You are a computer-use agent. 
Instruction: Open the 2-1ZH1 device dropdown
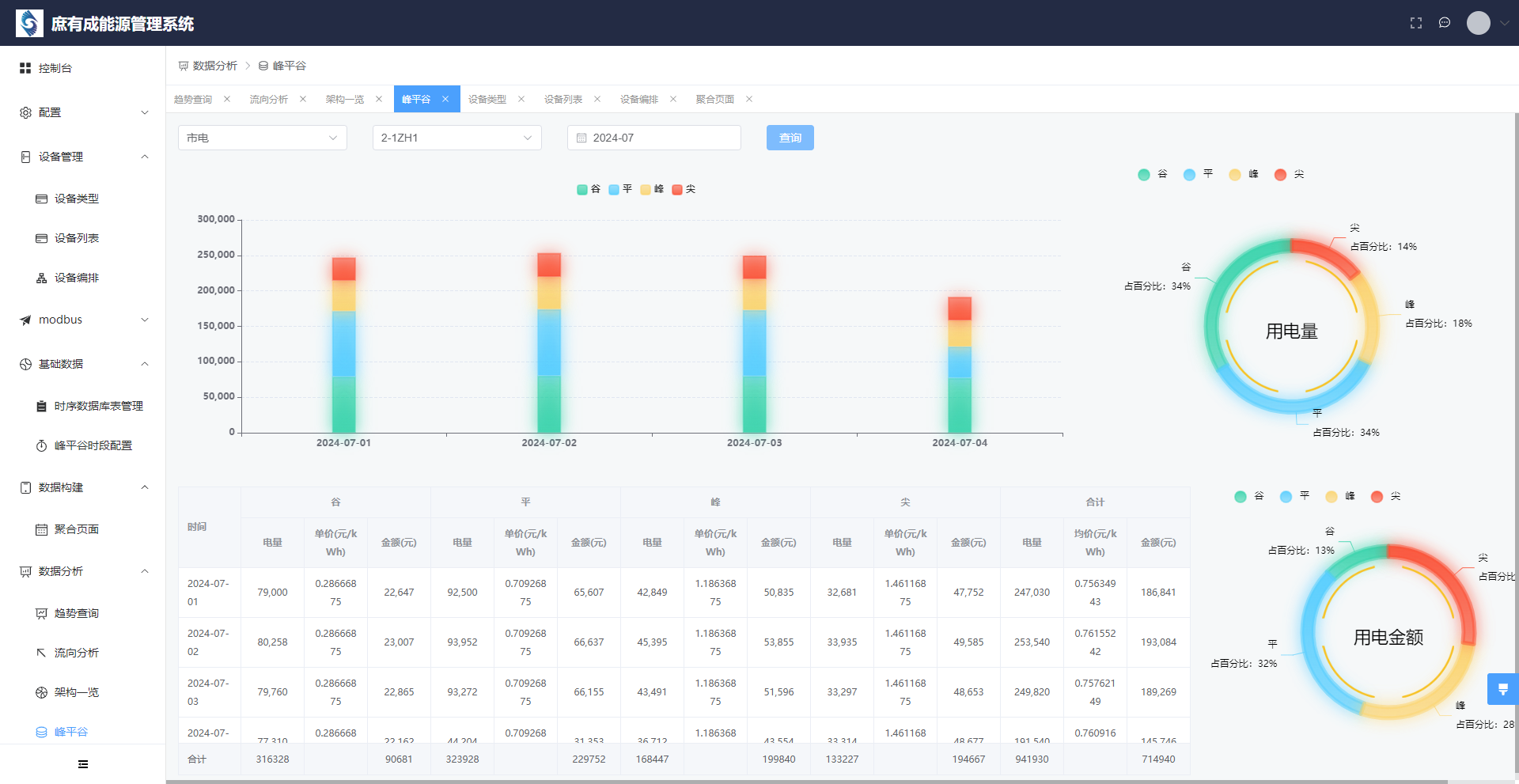(x=457, y=138)
